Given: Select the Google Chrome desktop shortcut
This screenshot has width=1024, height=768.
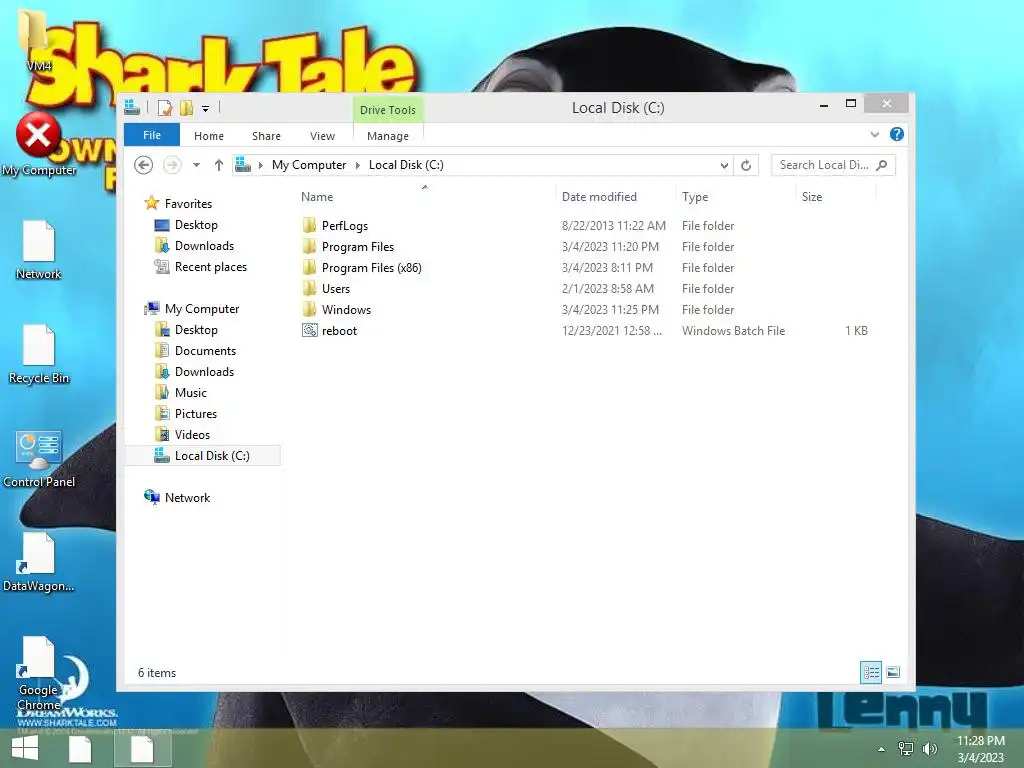Looking at the screenshot, I should click(x=39, y=674).
